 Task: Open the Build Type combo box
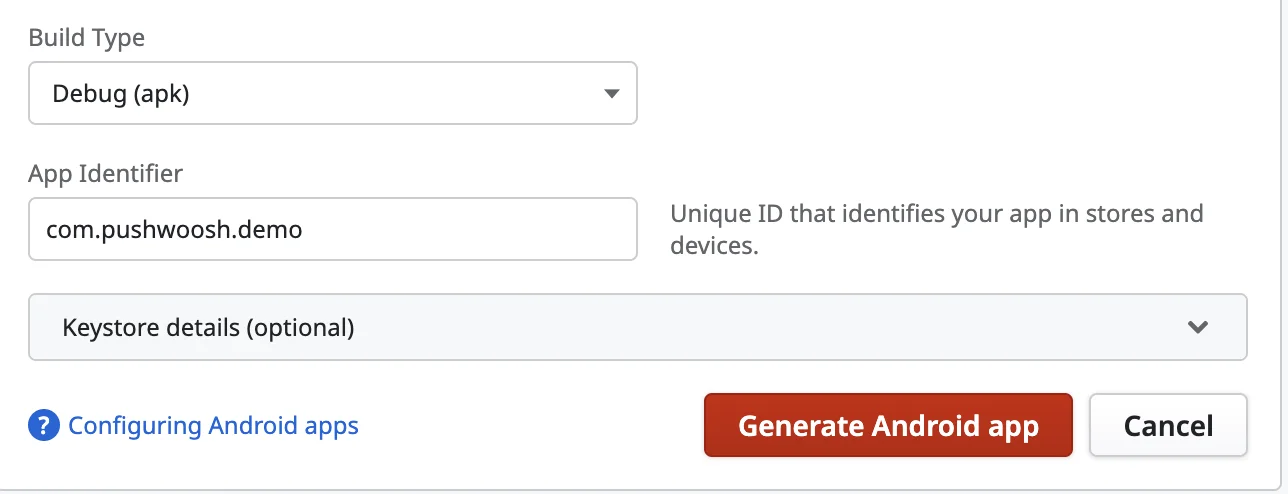pyautogui.click(x=332, y=94)
